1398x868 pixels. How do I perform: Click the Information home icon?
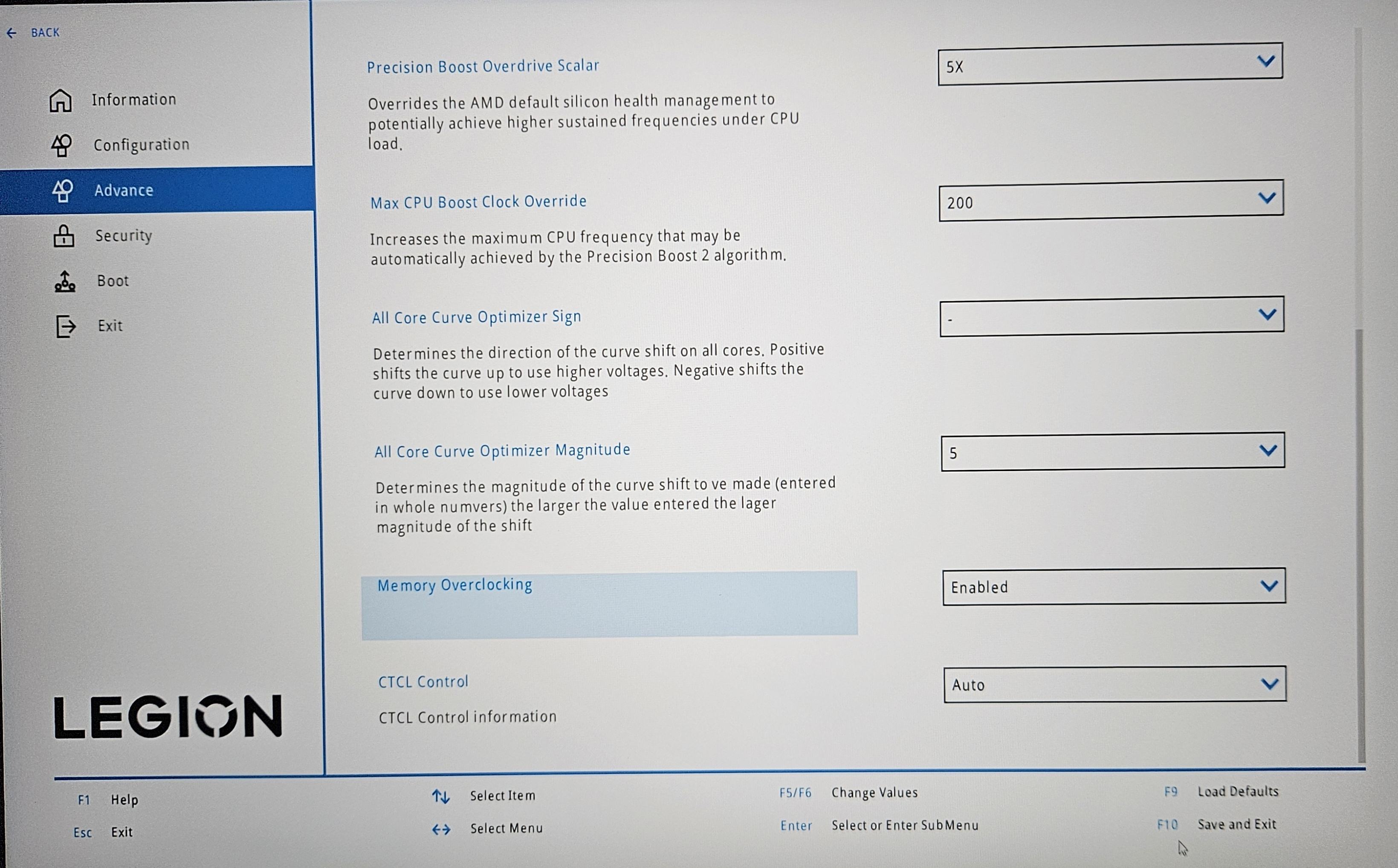pyautogui.click(x=60, y=101)
